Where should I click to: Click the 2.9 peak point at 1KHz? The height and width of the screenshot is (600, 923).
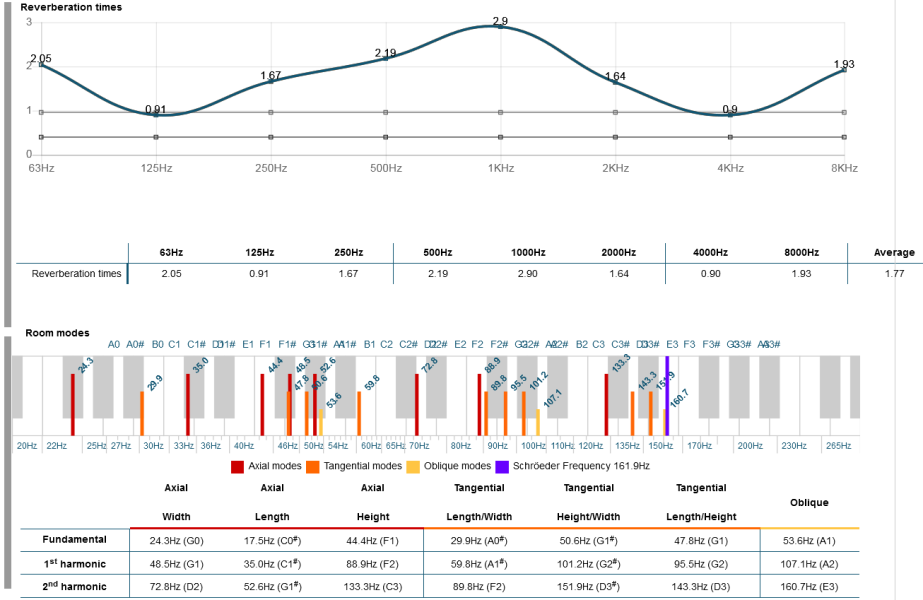click(500, 27)
